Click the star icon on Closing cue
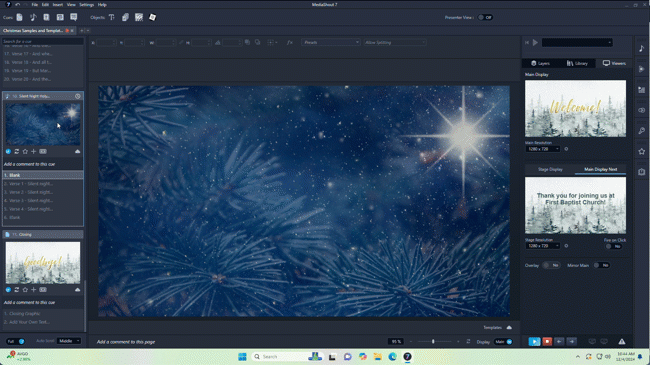The image size is (650, 365). (25, 290)
